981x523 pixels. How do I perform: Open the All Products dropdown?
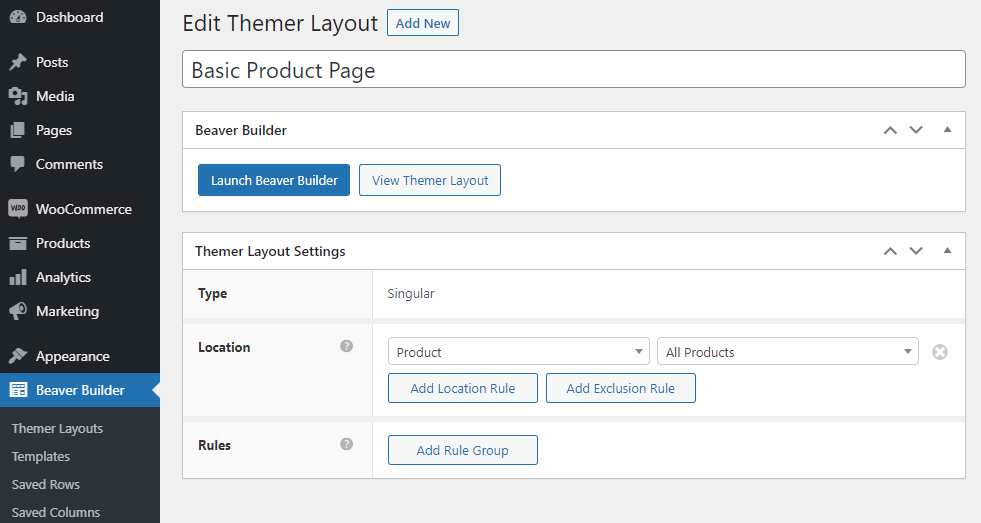click(x=788, y=352)
